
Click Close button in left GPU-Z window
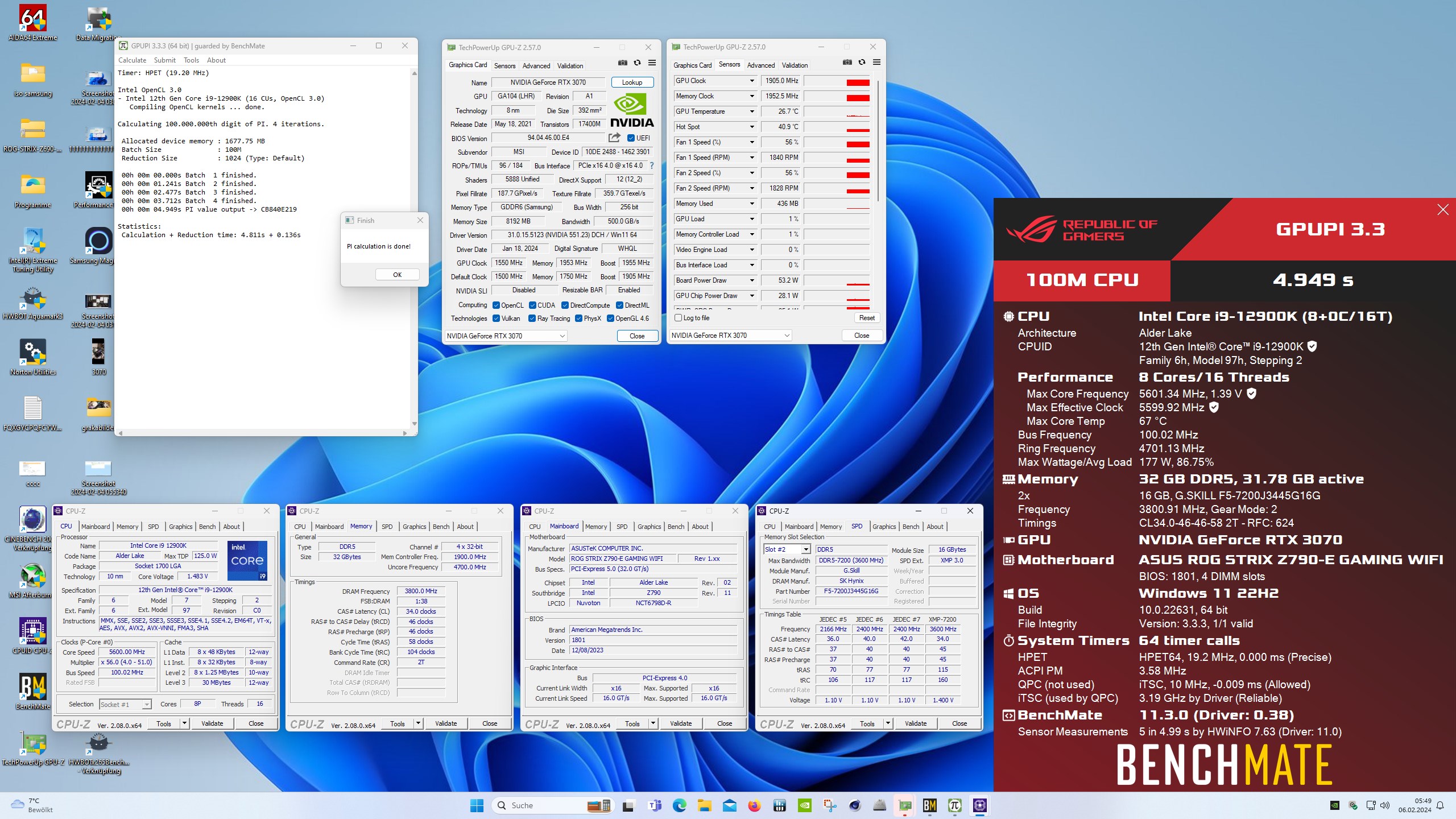(637, 336)
